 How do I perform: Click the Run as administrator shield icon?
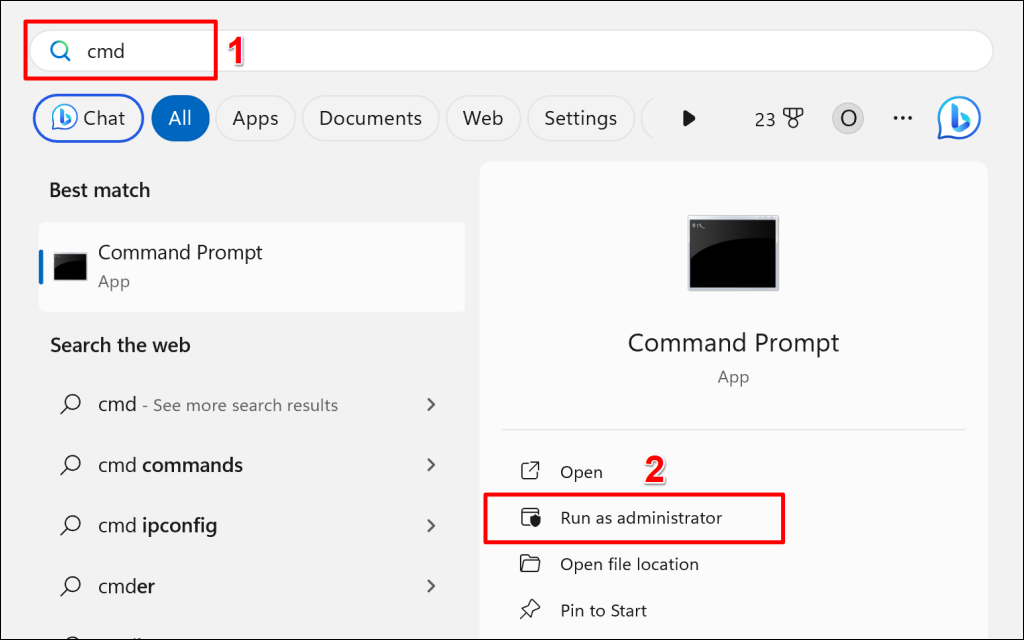pos(530,518)
